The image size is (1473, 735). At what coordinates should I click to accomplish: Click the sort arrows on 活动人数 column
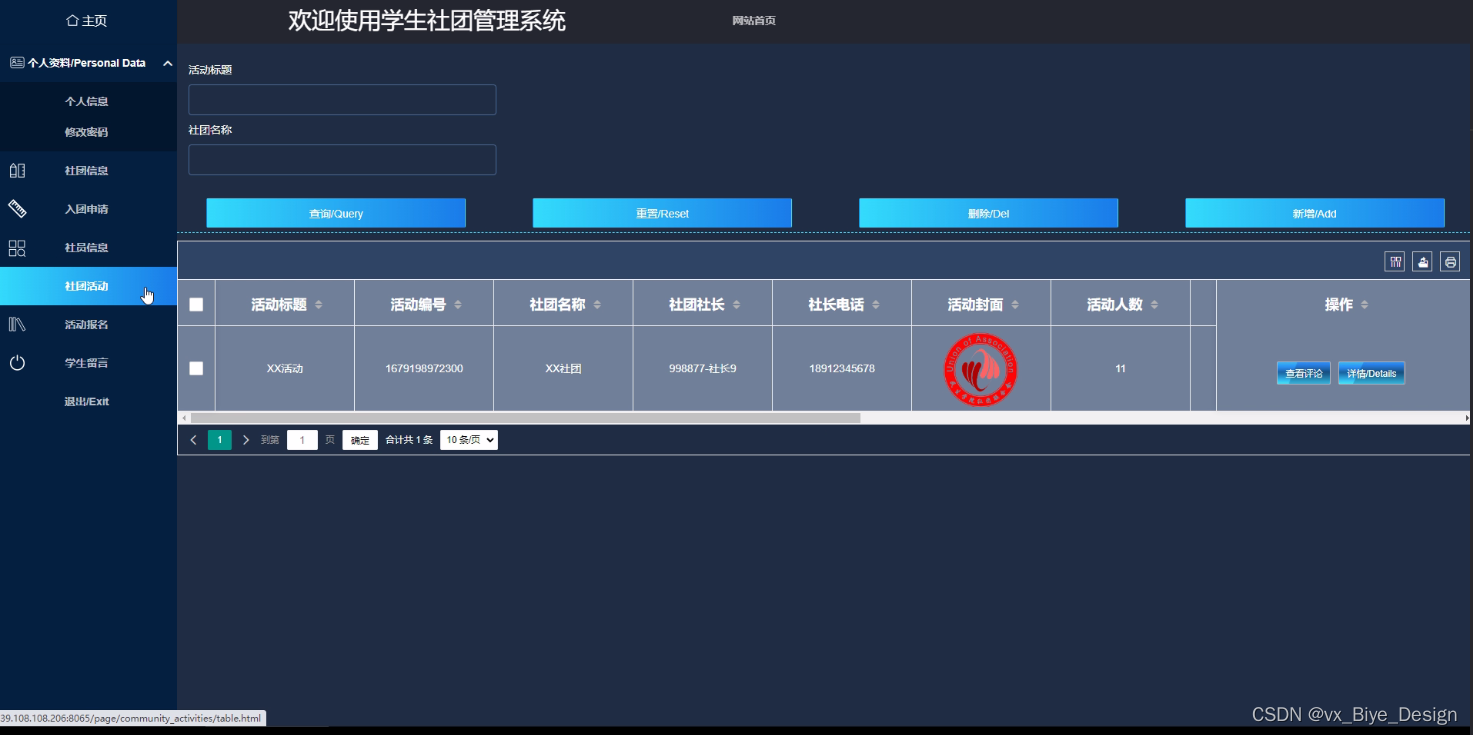click(1155, 305)
